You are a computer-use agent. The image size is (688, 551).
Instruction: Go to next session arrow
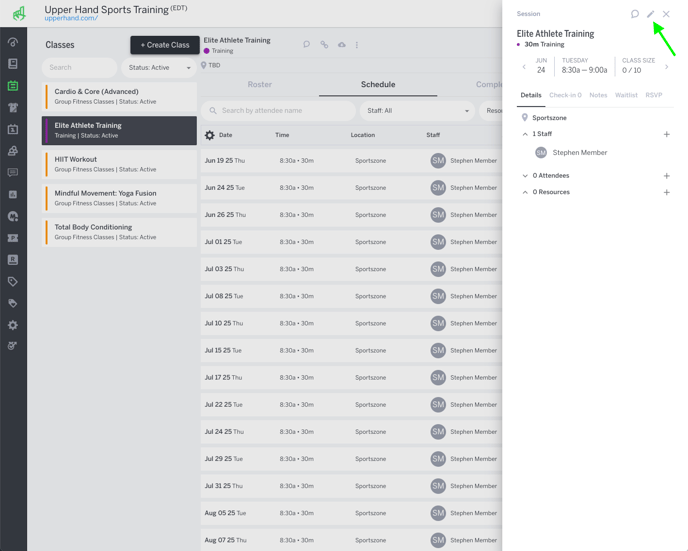click(667, 67)
